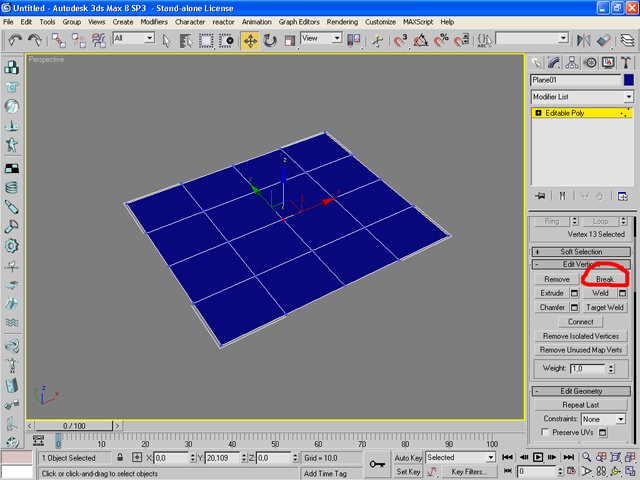
Task: Click Configure Modifier Sets icon
Action: pos(622,196)
